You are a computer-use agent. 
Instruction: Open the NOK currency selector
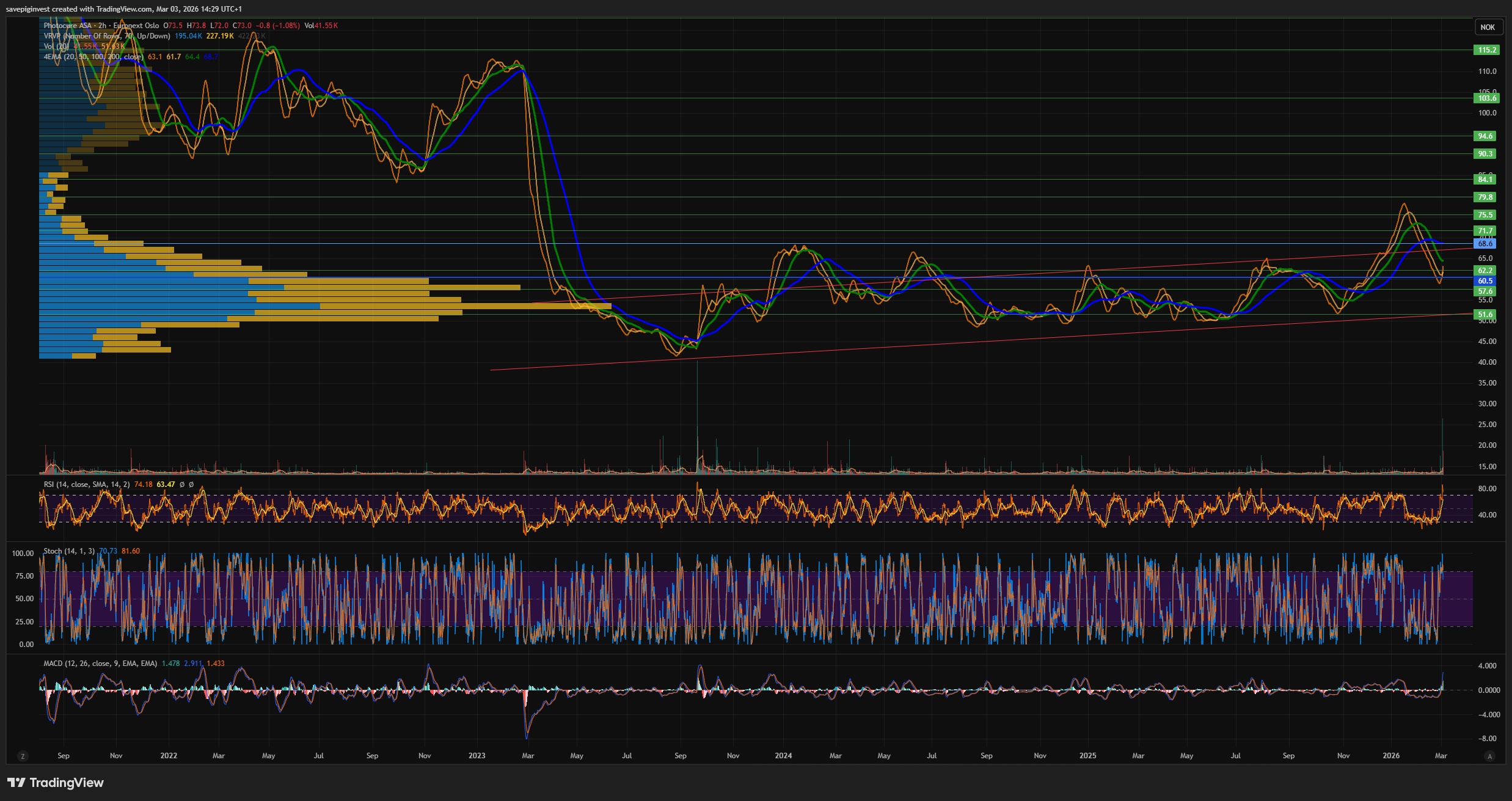1488,27
